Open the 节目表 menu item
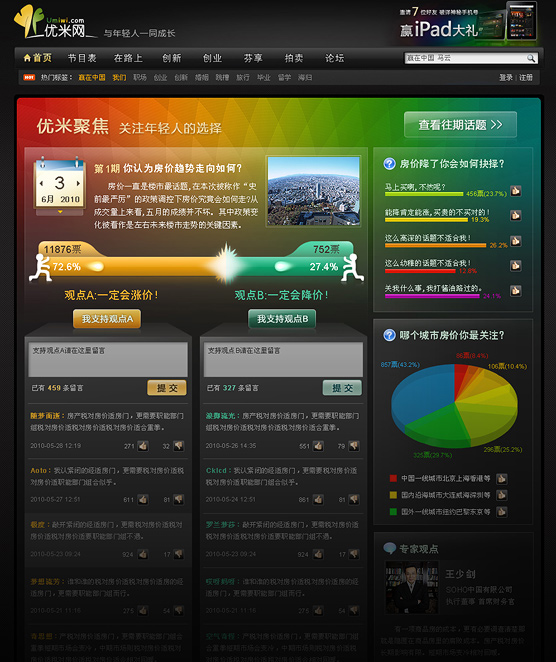The image size is (556, 662). coord(82,58)
